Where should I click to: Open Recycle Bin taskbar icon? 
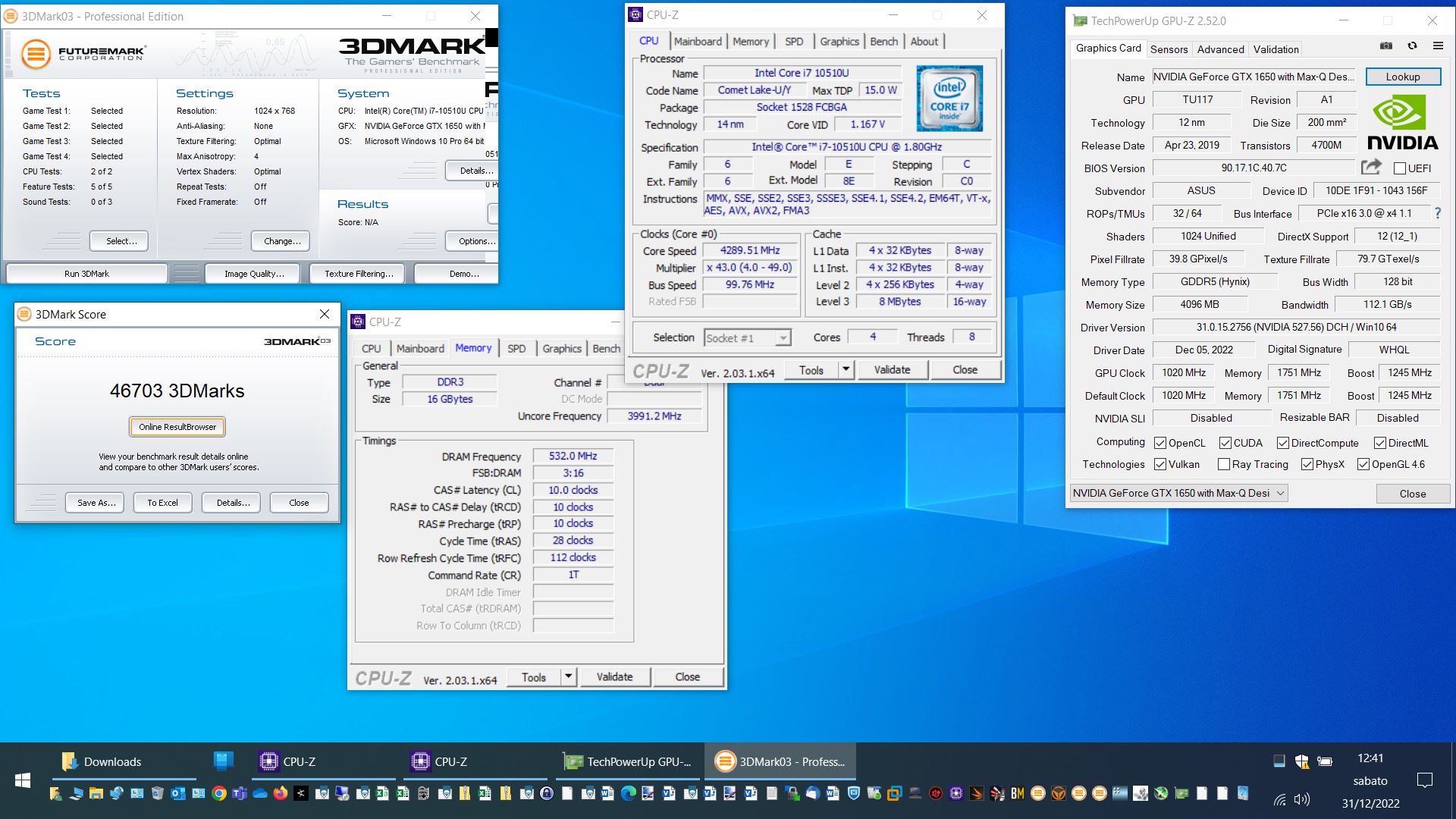[x=158, y=793]
